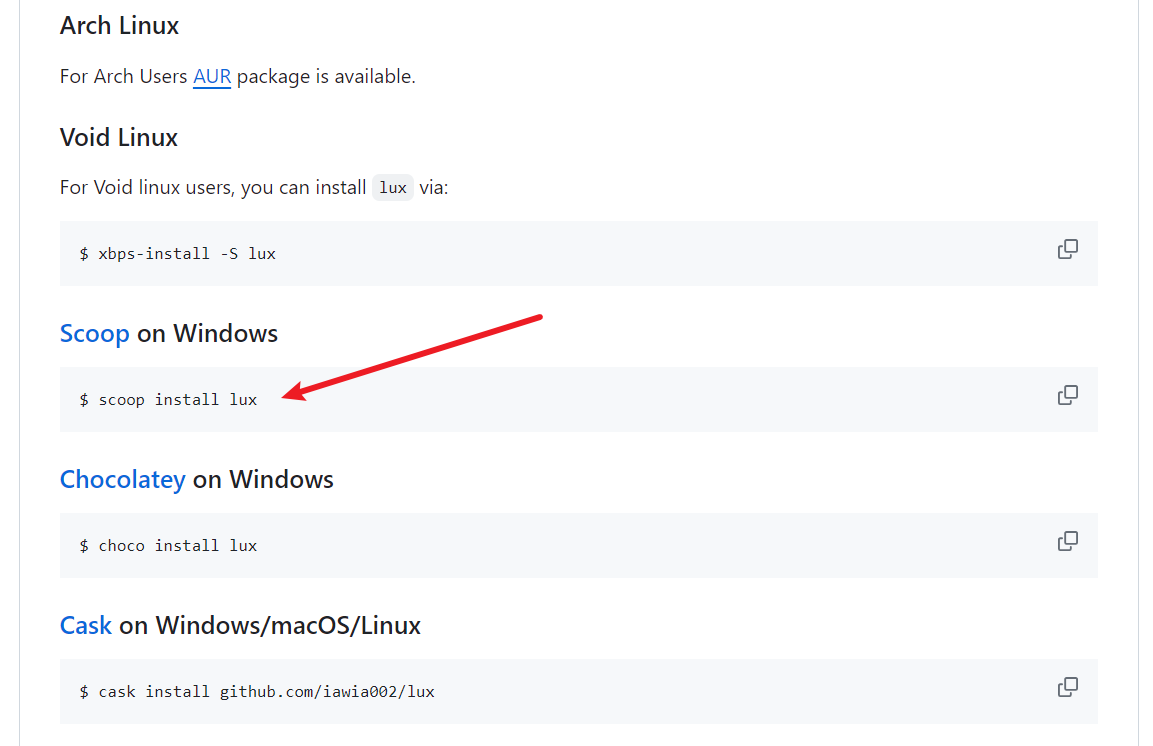1153x746 pixels.
Task: Click 'on Windows/macOS/Linux' heading text
Action: click(270, 625)
